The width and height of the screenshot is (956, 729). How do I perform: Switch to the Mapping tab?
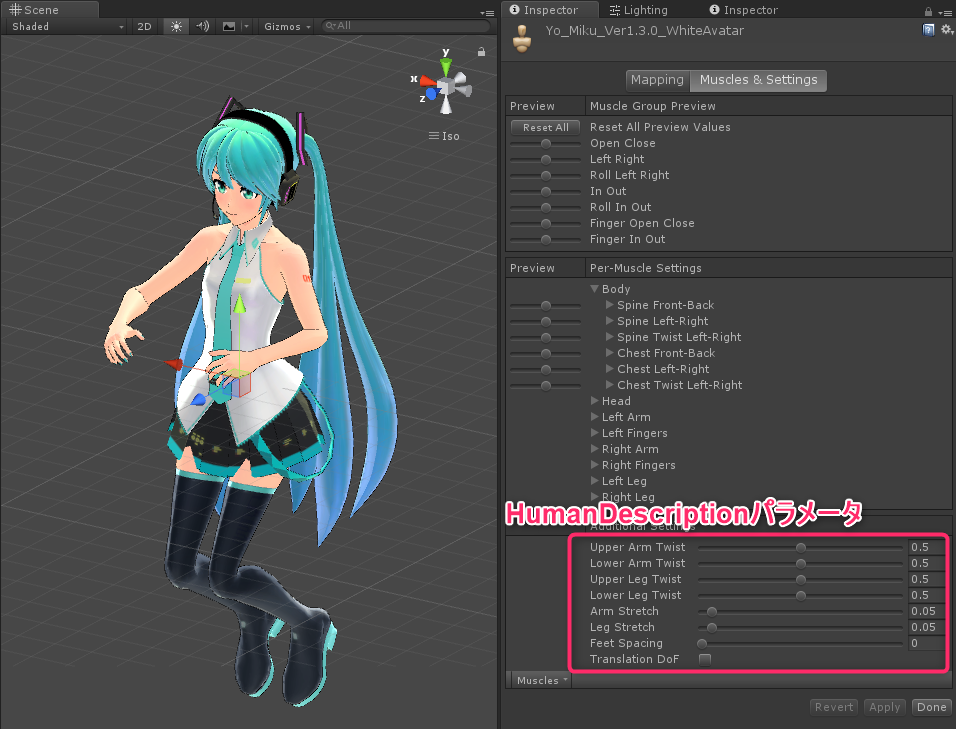(657, 79)
